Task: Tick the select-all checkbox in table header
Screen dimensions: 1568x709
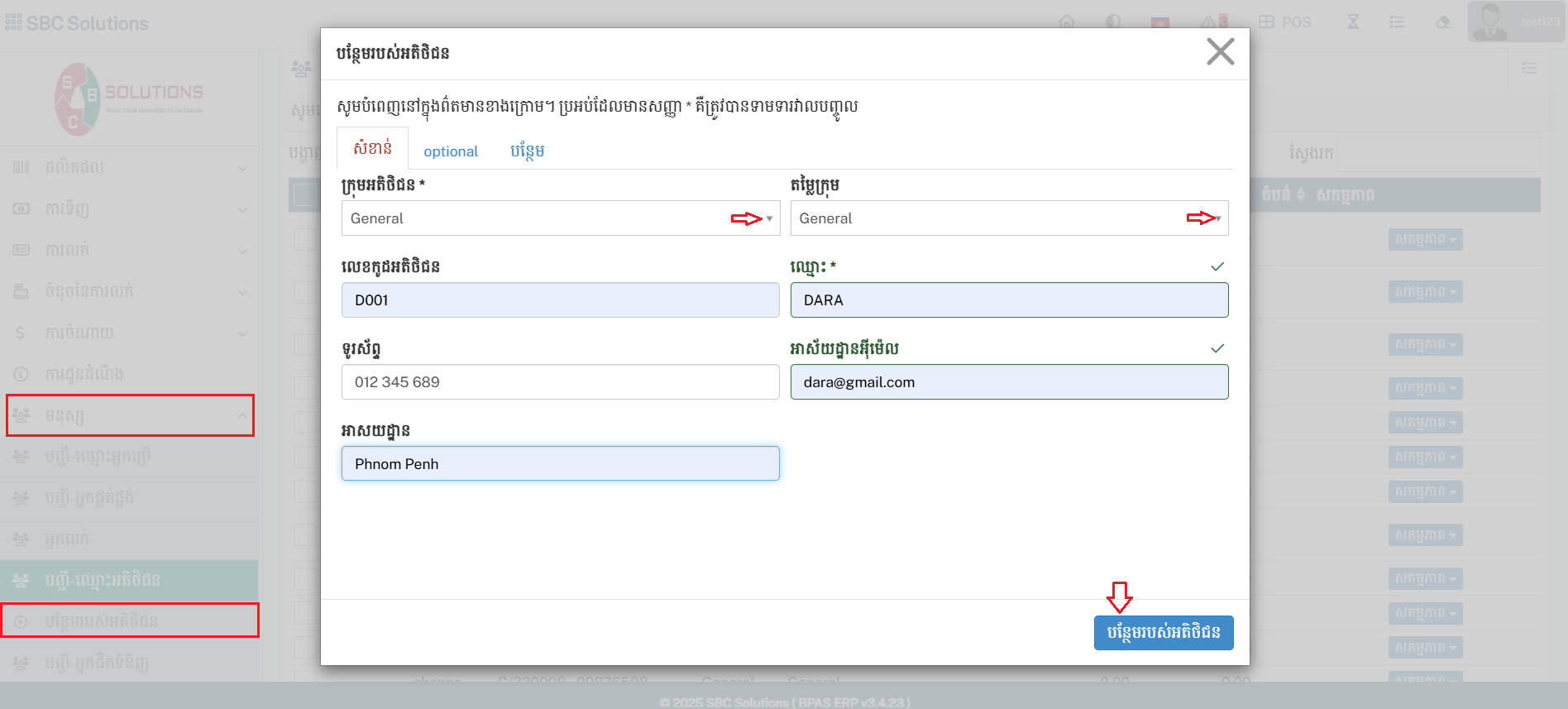Action: point(305,195)
